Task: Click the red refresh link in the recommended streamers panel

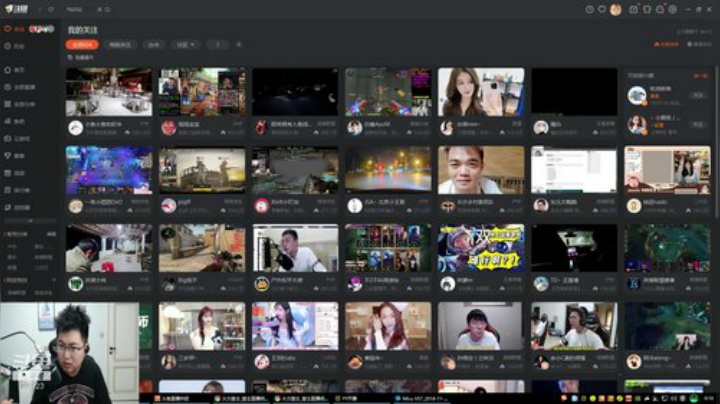Action: [x=701, y=76]
